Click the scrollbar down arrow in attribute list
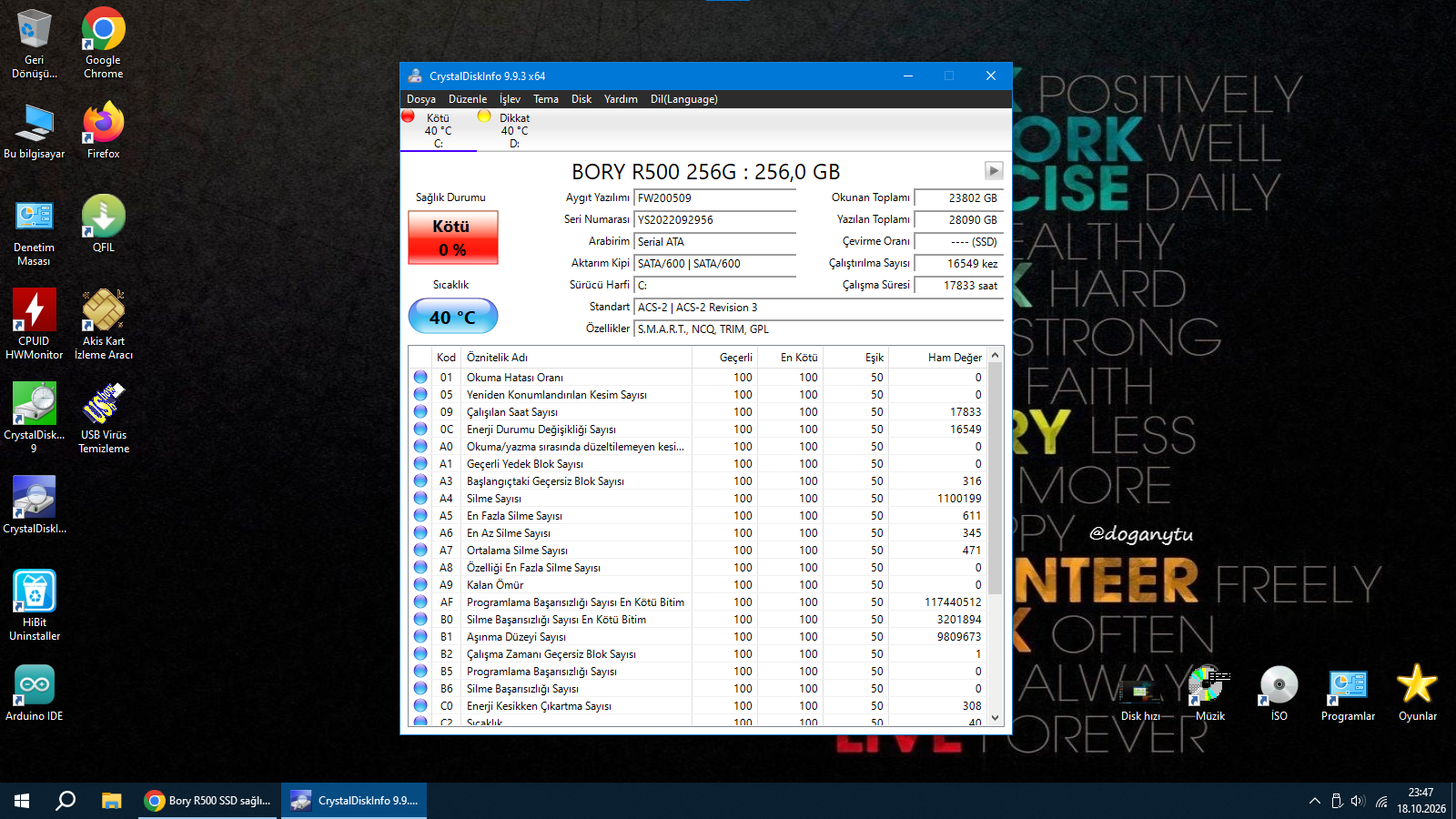 point(995,718)
